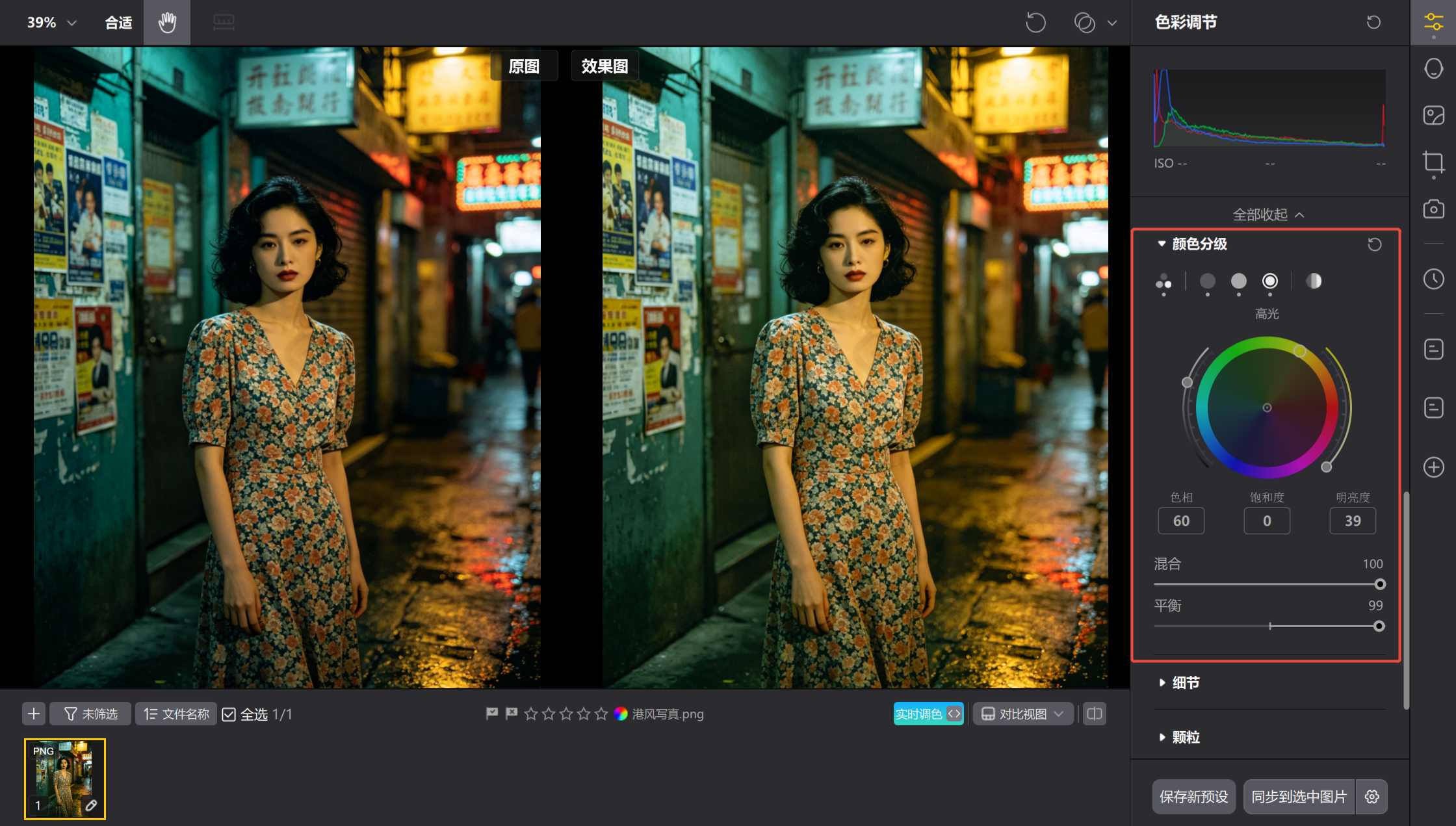This screenshot has height=826, width=1456.
Task: Click the rotate/undo icon in top toolbar
Action: [x=1035, y=23]
